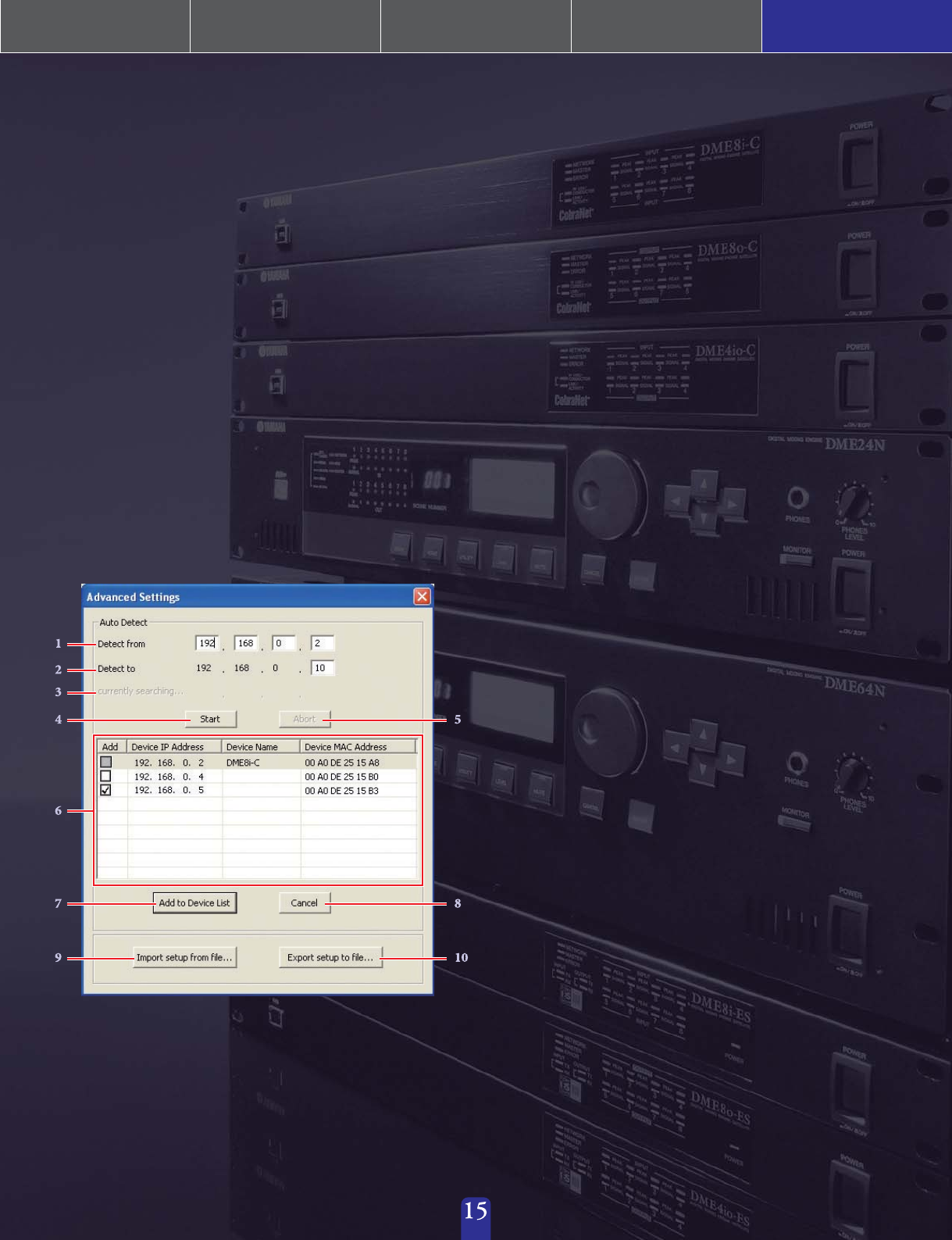Click the Add column header
The image size is (952, 1240).
tap(112, 747)
